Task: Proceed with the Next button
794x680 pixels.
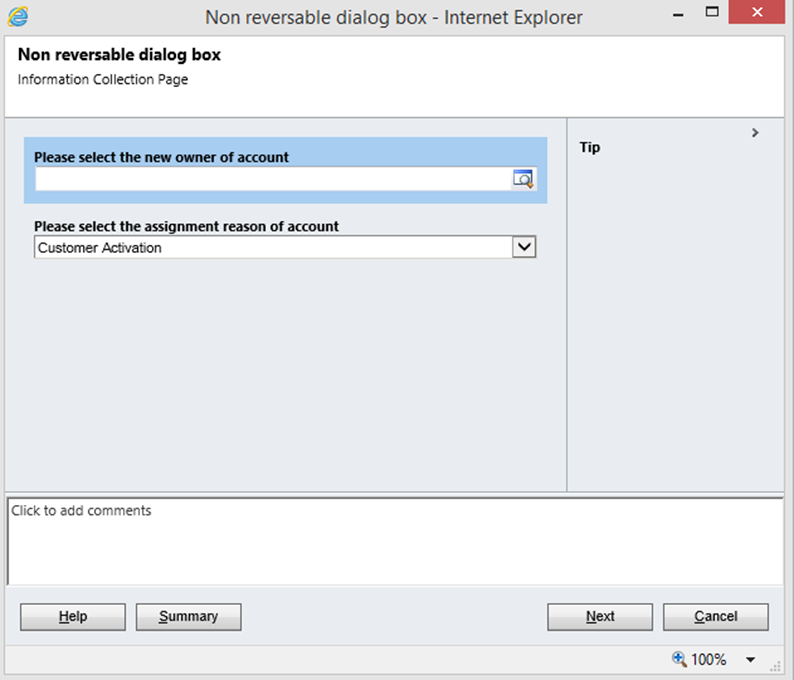Action: click(600, 617)
